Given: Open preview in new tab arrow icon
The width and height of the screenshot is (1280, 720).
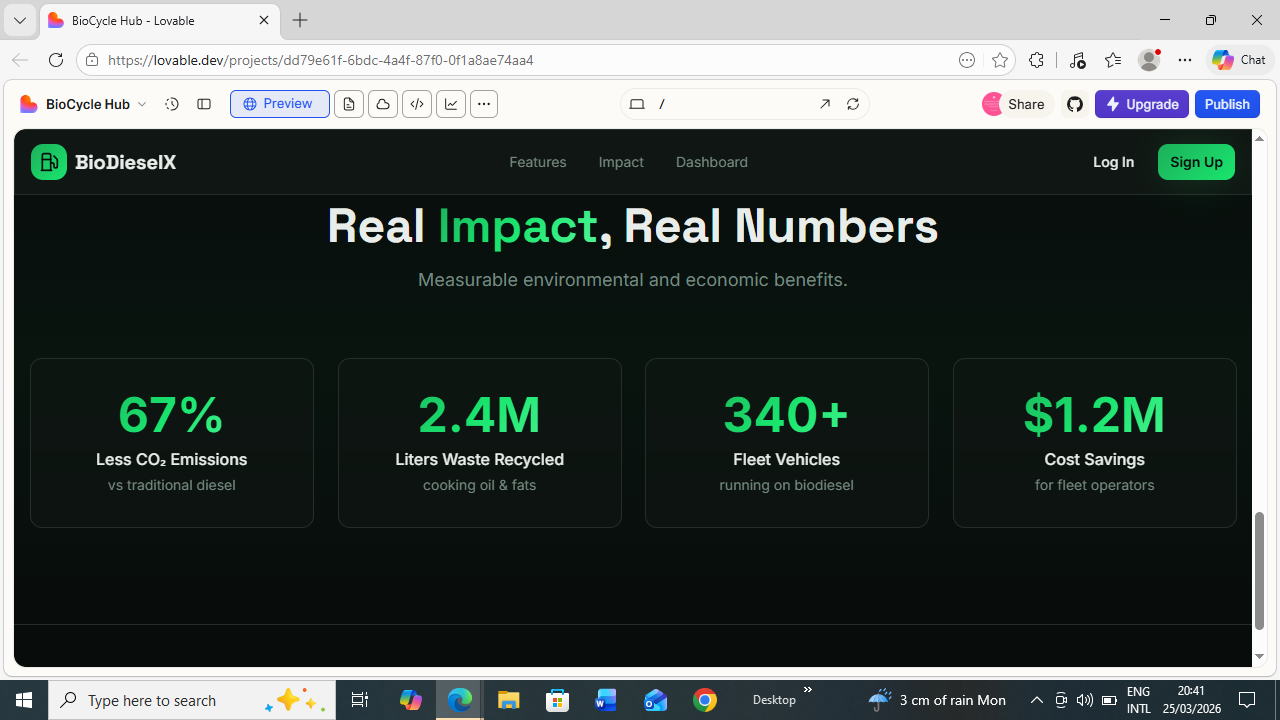Looking at the screenshot, I should (825, 104).
